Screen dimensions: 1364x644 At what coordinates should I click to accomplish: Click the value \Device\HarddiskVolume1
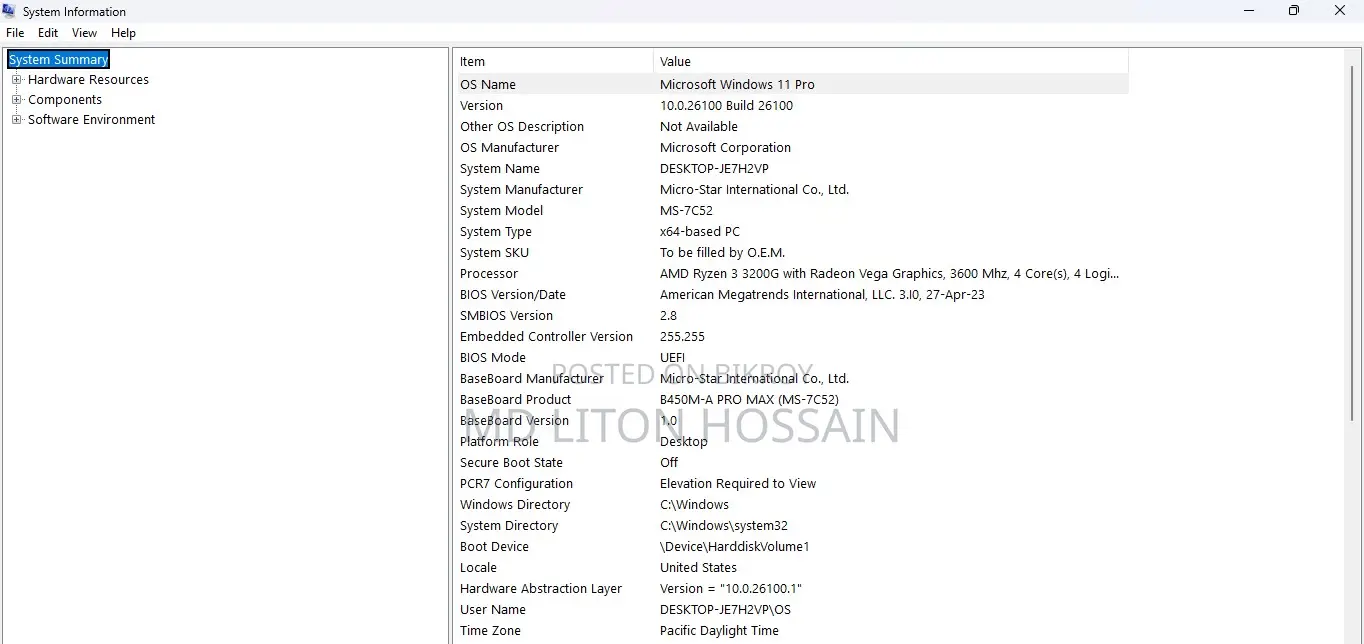tap(734, 547)
